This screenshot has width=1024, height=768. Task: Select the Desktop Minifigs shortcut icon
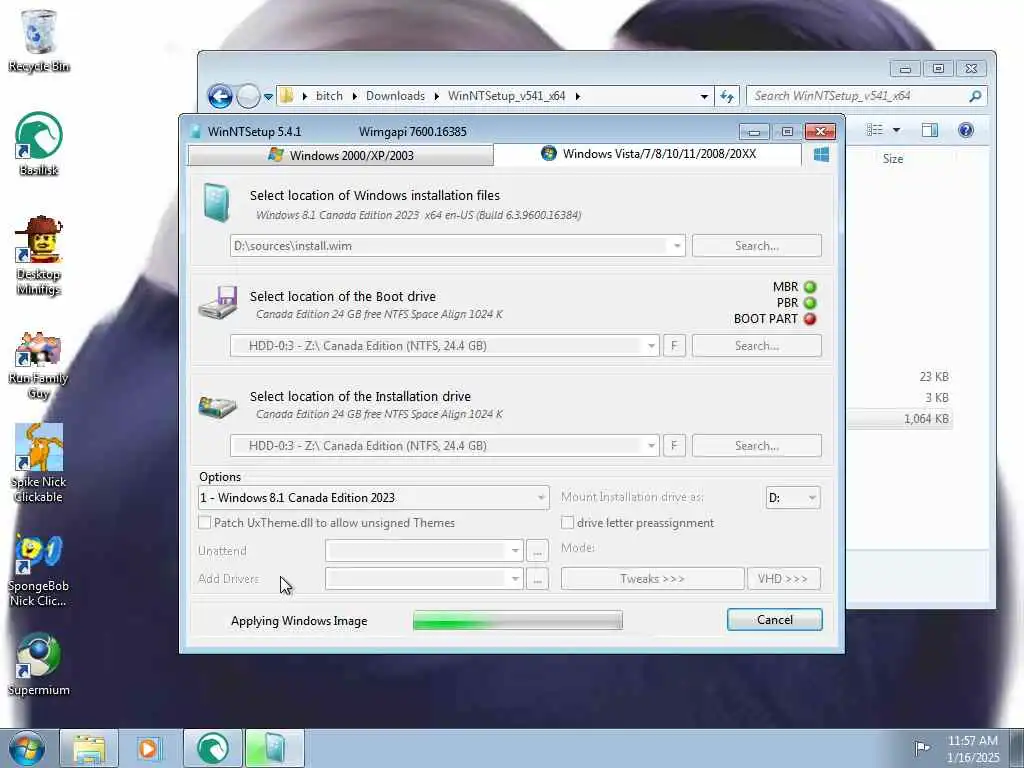[39, 255]
